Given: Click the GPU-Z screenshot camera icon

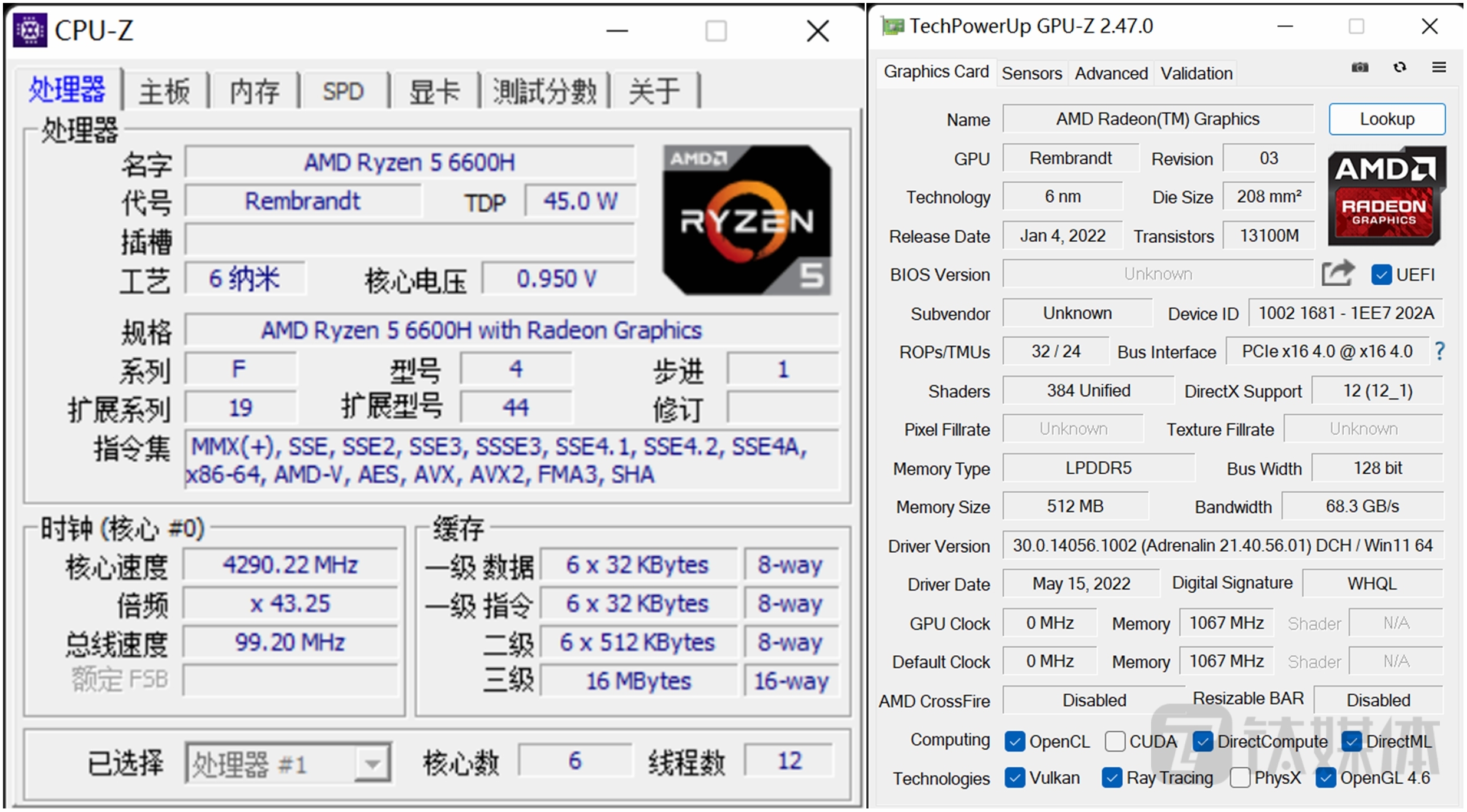Looking at the screenshot, I should (x=1359, y=67).
